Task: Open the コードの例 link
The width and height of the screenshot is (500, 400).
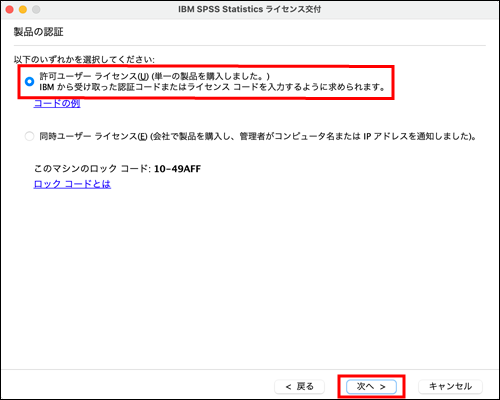Action: point(57,104)
